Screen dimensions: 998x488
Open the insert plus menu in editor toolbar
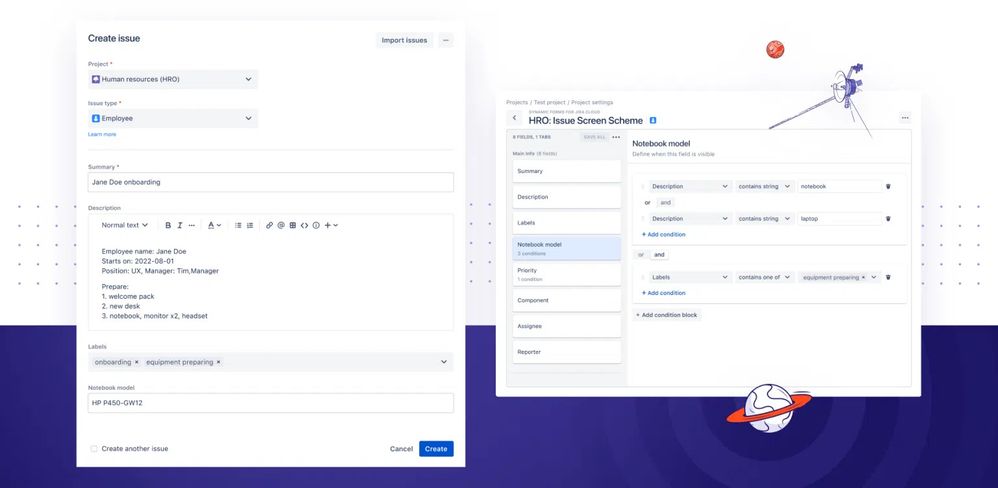pyautogui.click(x=331, y=225)
